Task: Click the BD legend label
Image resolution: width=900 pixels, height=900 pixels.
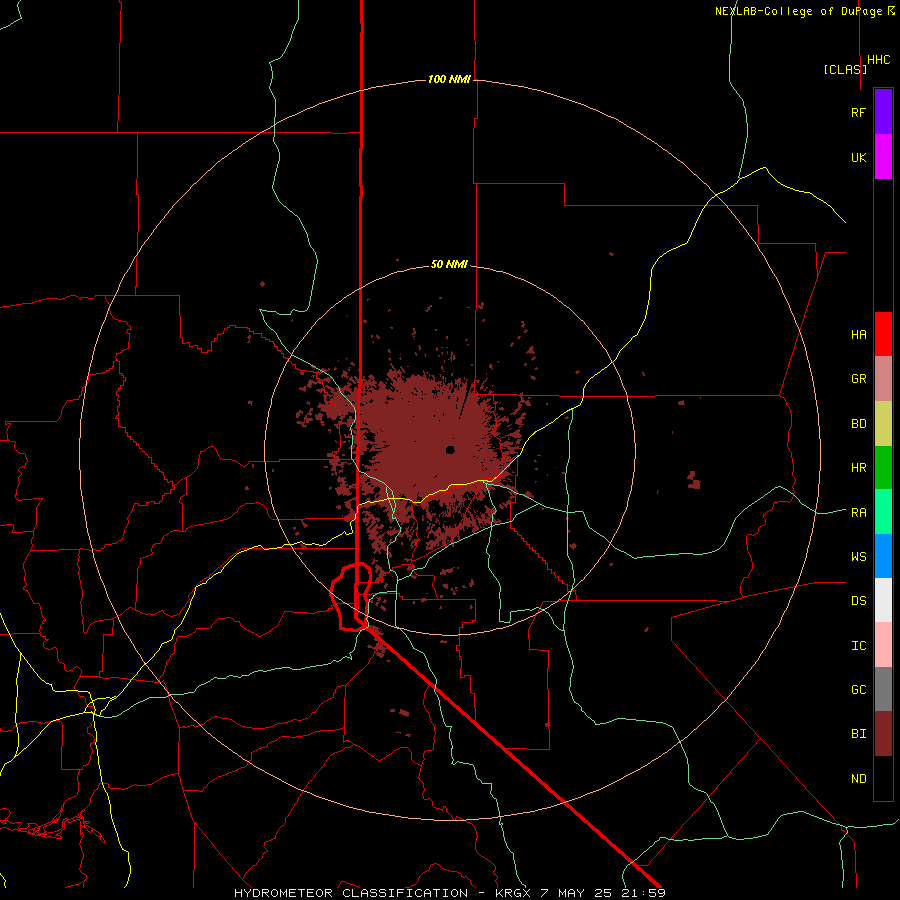Action: point(858,424)
